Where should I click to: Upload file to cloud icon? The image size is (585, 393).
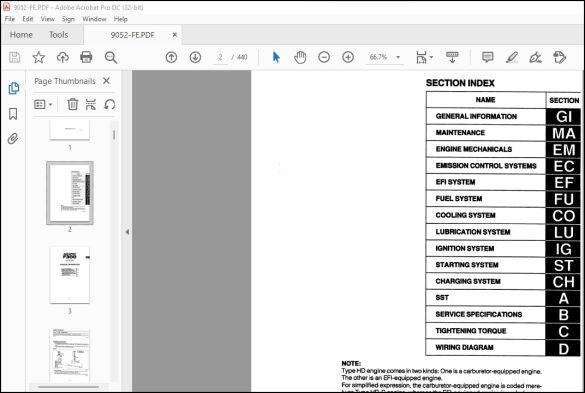[x=62, y=57]
